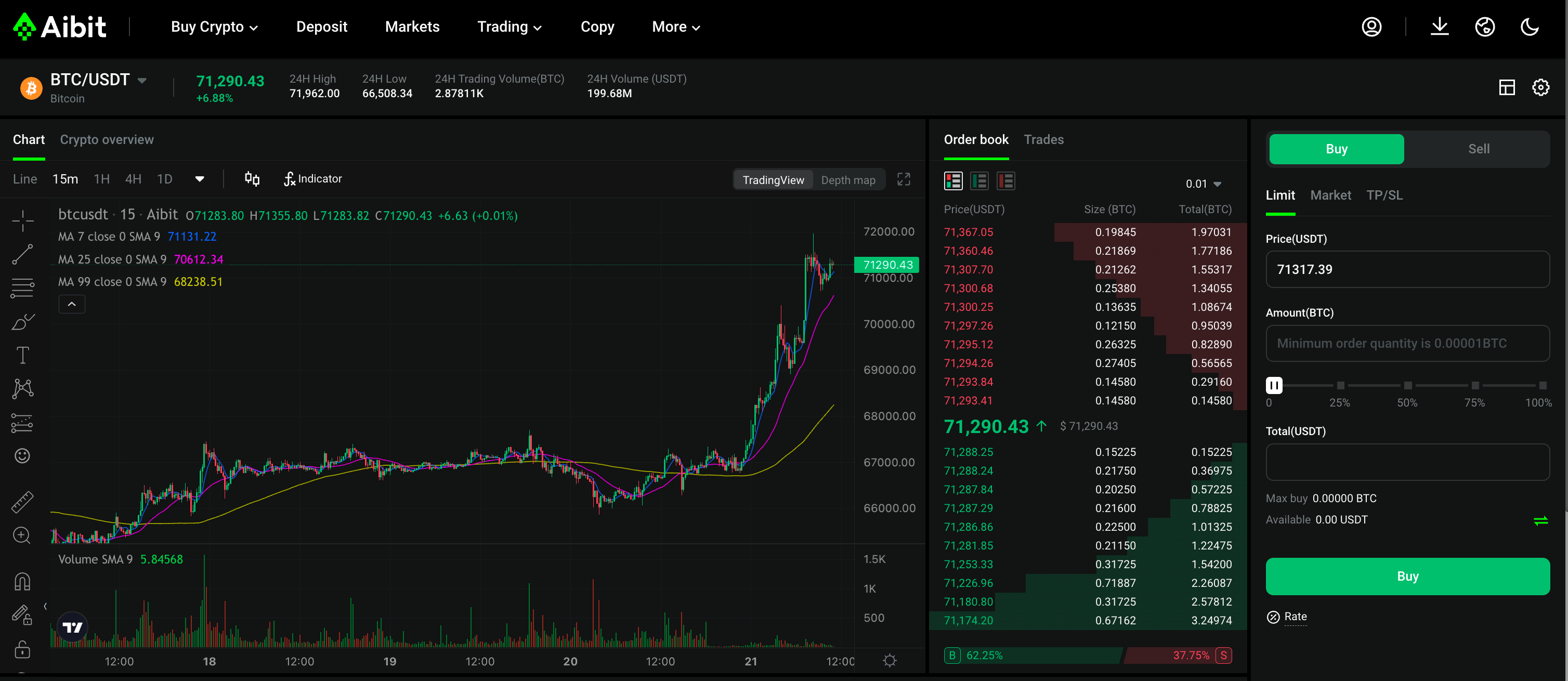Viewport: 1568px width, 681px height.
Task: Open the layout switcher icon
Action: pyautogui.click(x=1507, y=87)
